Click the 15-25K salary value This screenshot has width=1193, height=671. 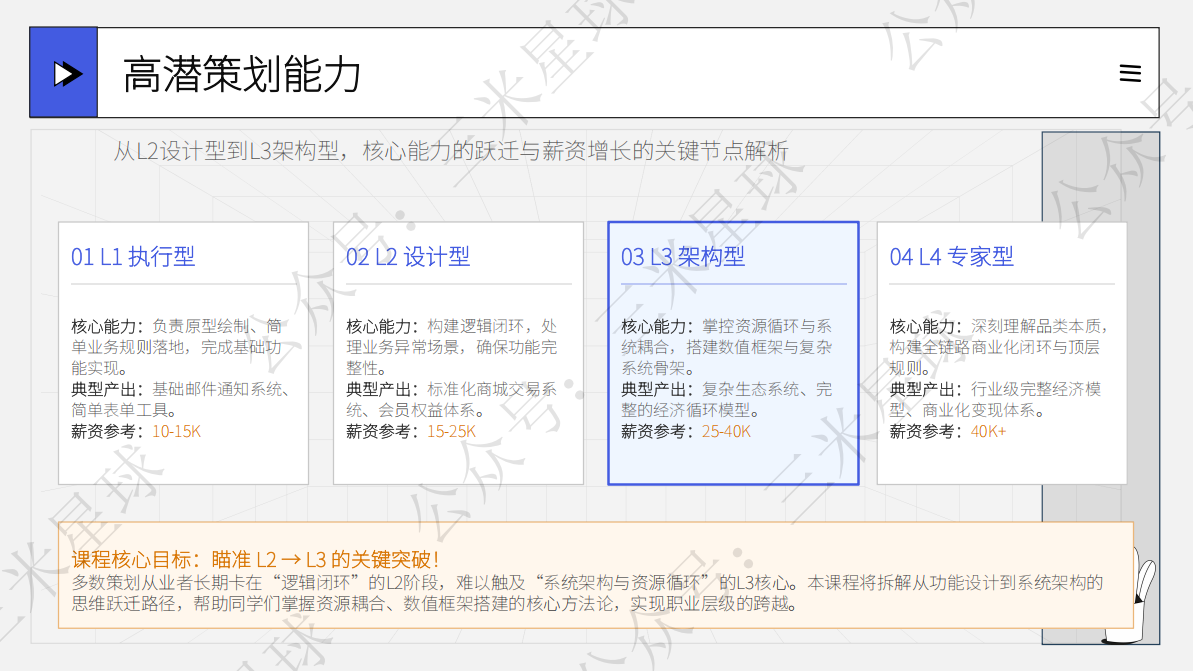tap(451, 431)
